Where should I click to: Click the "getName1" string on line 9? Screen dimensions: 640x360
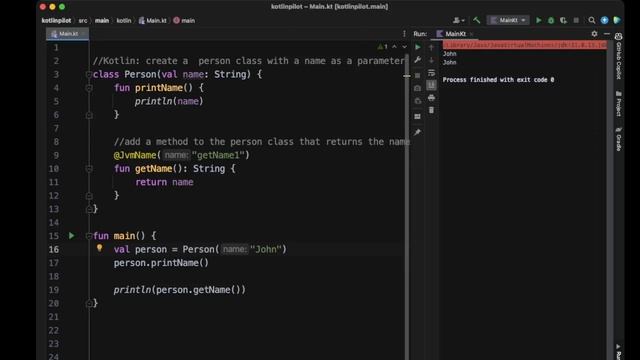pyautogui.click(x=218, y=155)
